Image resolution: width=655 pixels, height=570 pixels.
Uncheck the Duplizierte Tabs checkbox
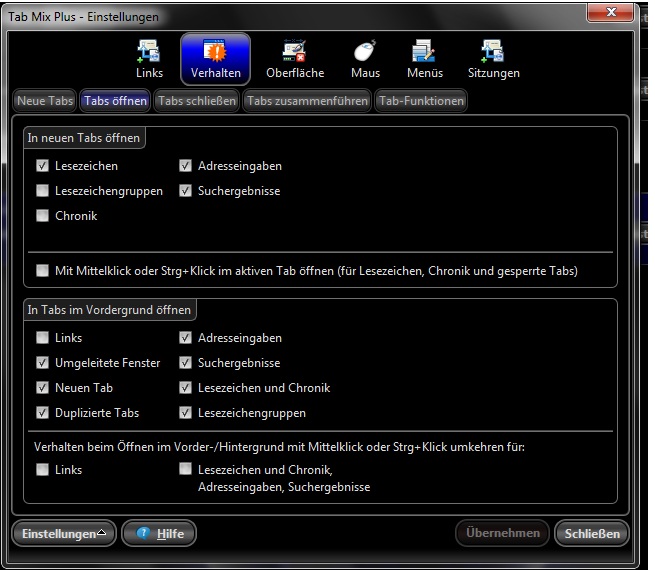(x=42, y=413)
